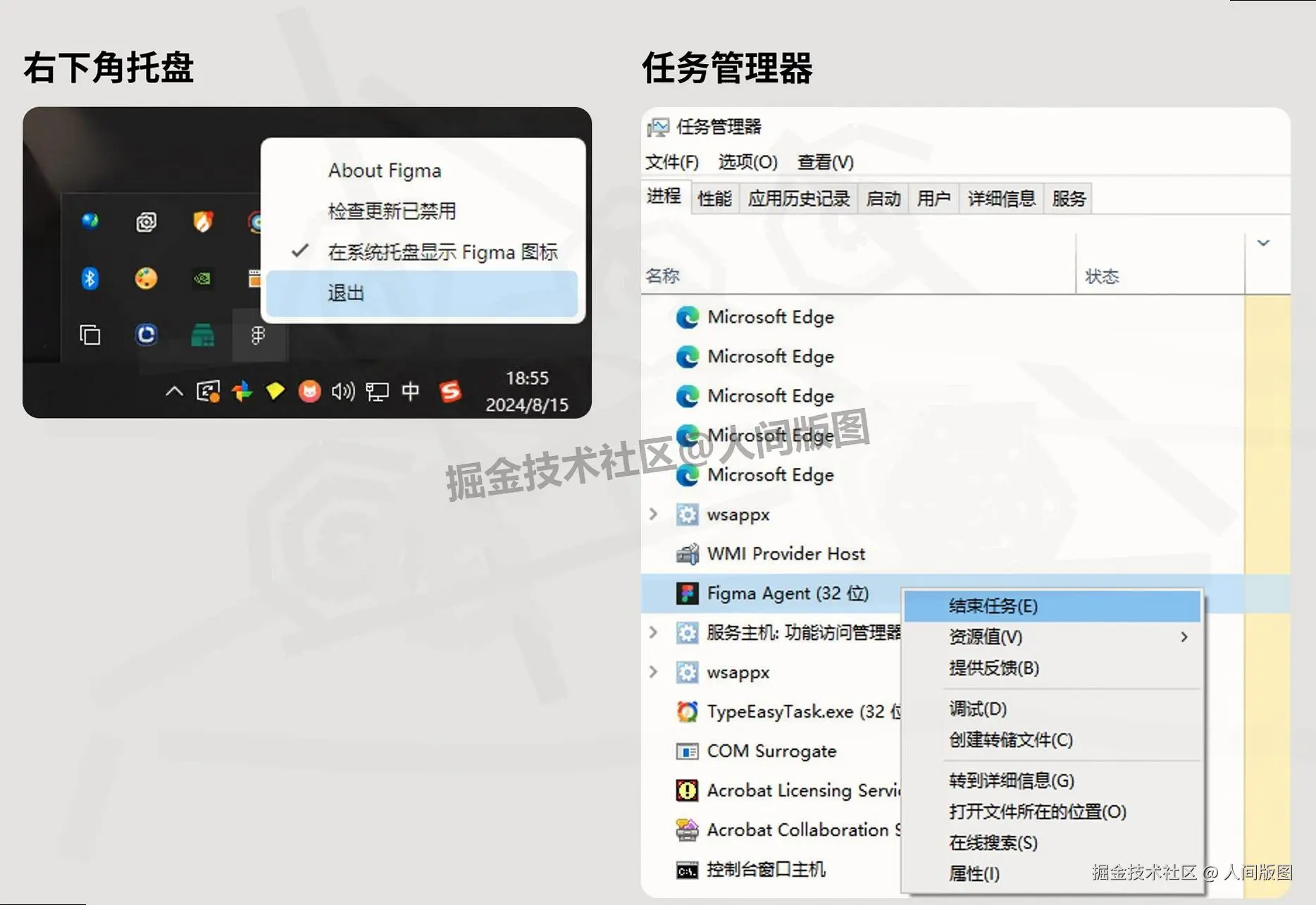Switch to the 启动 tab
Screen dimensions: 1316x905
point(883,199)
